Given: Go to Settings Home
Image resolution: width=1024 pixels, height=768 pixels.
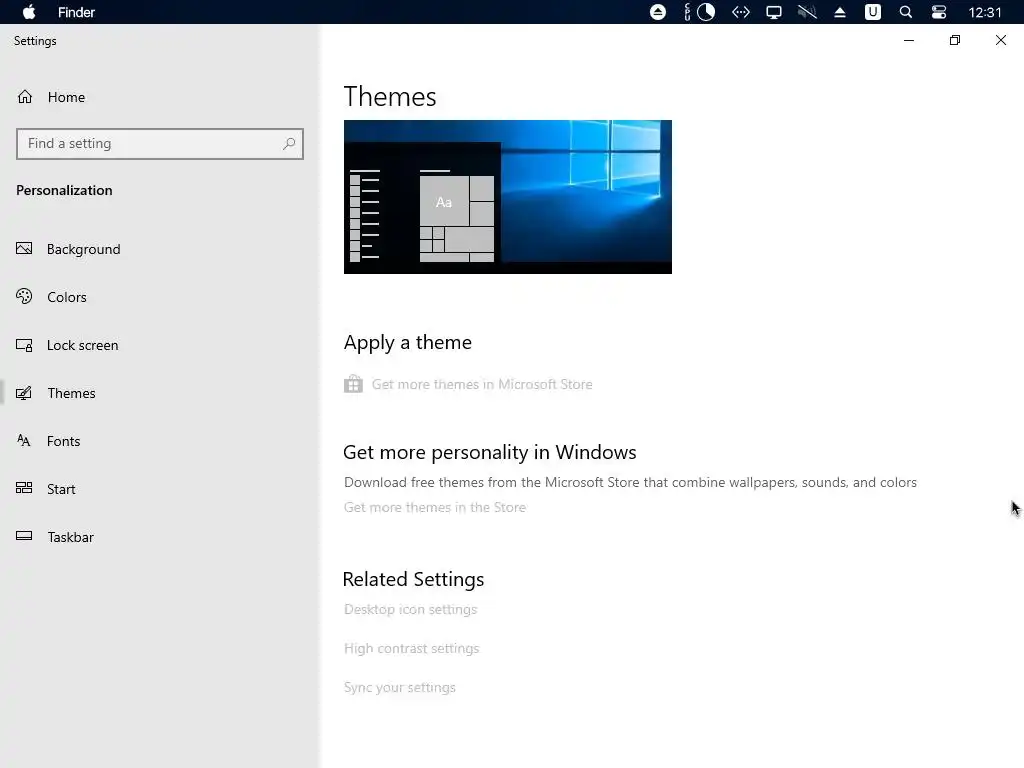Looking at the screenshot, I should coord(66,97).
